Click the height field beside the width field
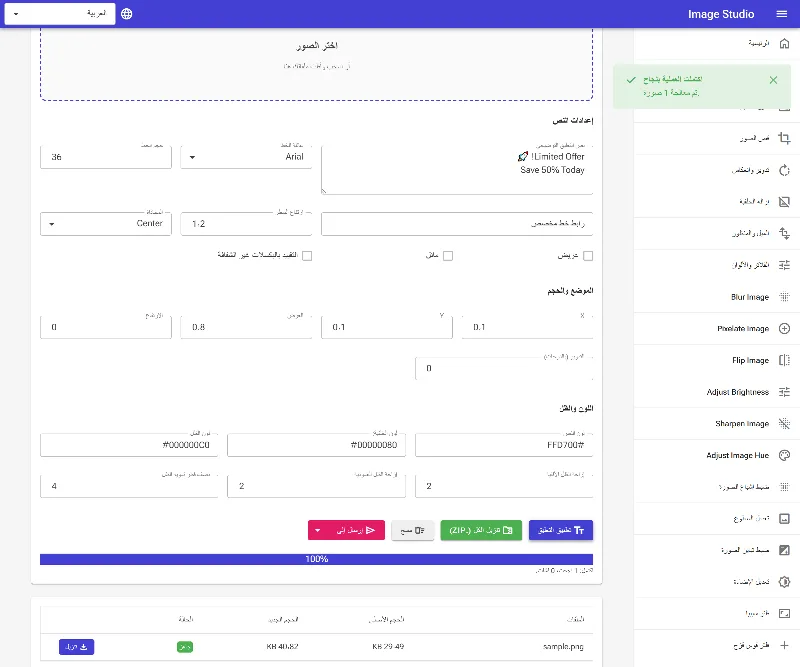Screen dimensions: 800x667 (x=106, y=327)
